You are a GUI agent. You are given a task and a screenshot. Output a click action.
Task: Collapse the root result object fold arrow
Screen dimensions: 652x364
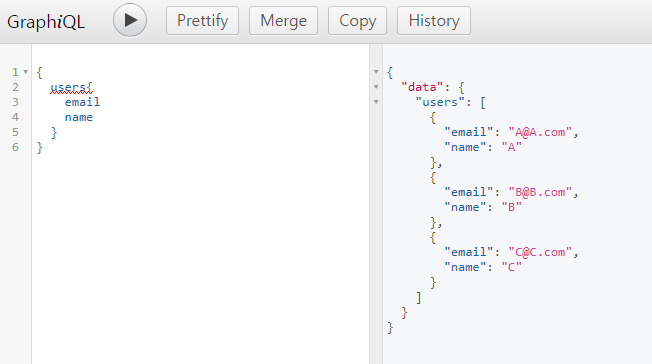376,72
